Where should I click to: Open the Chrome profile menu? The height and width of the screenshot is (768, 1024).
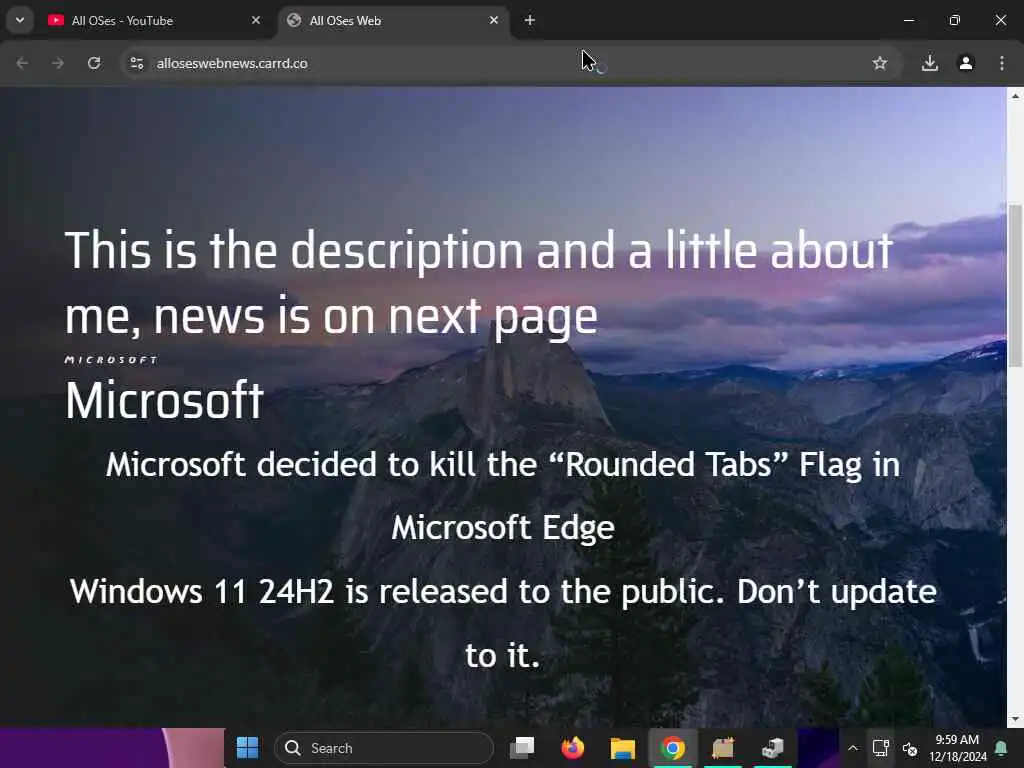click(x=966, y=63)
